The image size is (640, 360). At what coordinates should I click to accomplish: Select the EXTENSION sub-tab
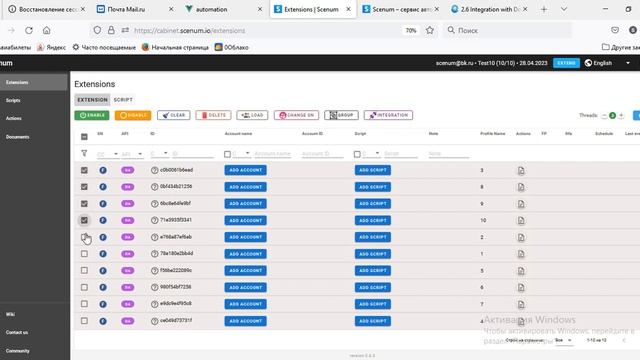92,100
